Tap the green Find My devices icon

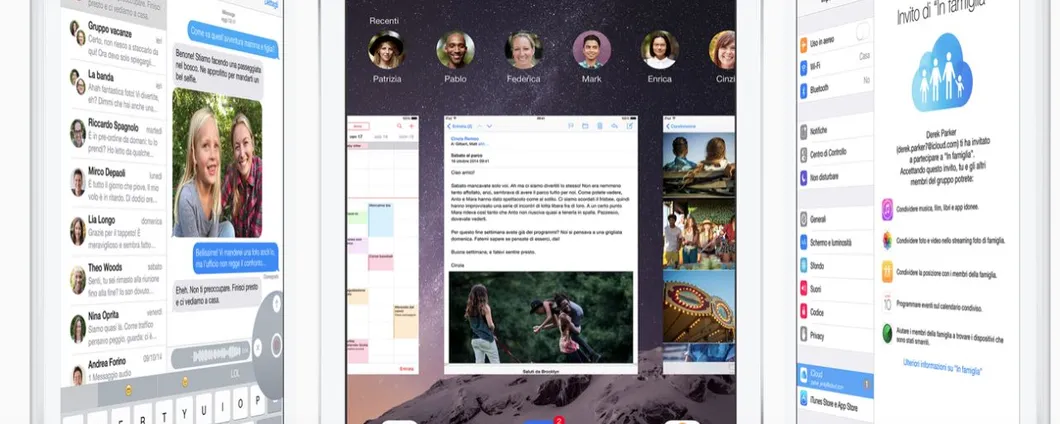(x=888, y=333)
